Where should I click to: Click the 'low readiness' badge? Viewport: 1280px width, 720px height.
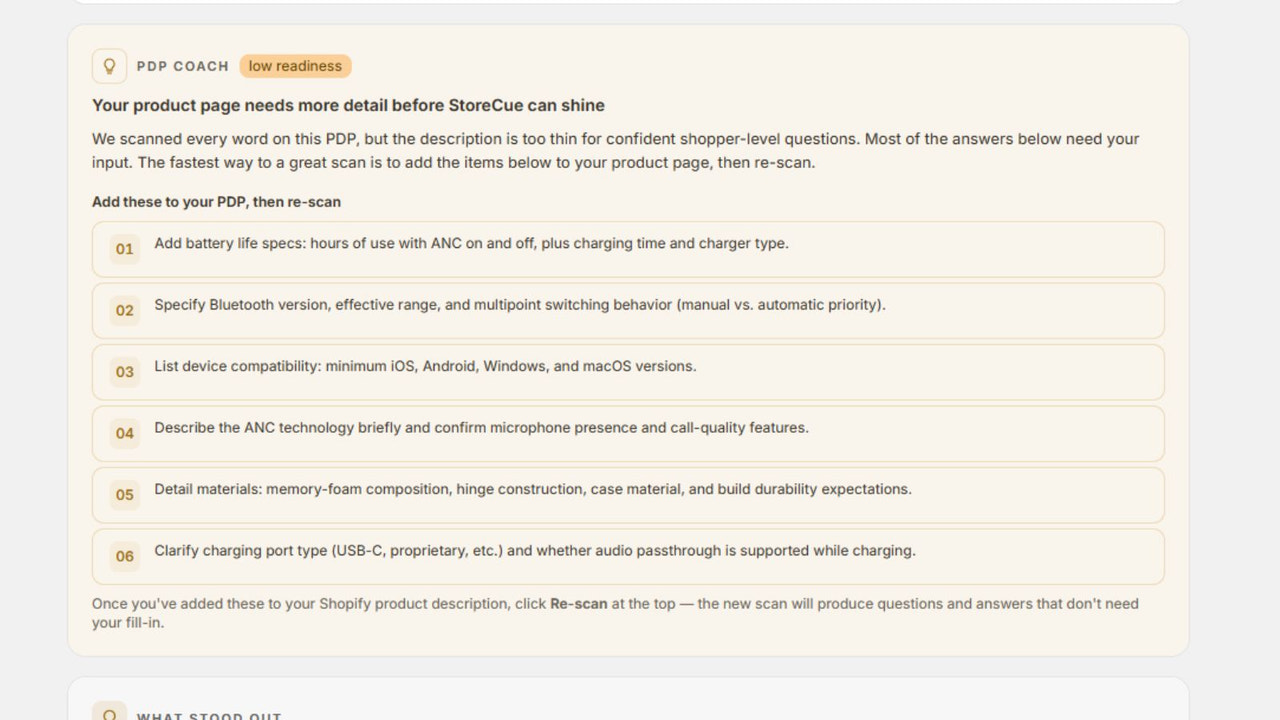[x=295, y=66]
